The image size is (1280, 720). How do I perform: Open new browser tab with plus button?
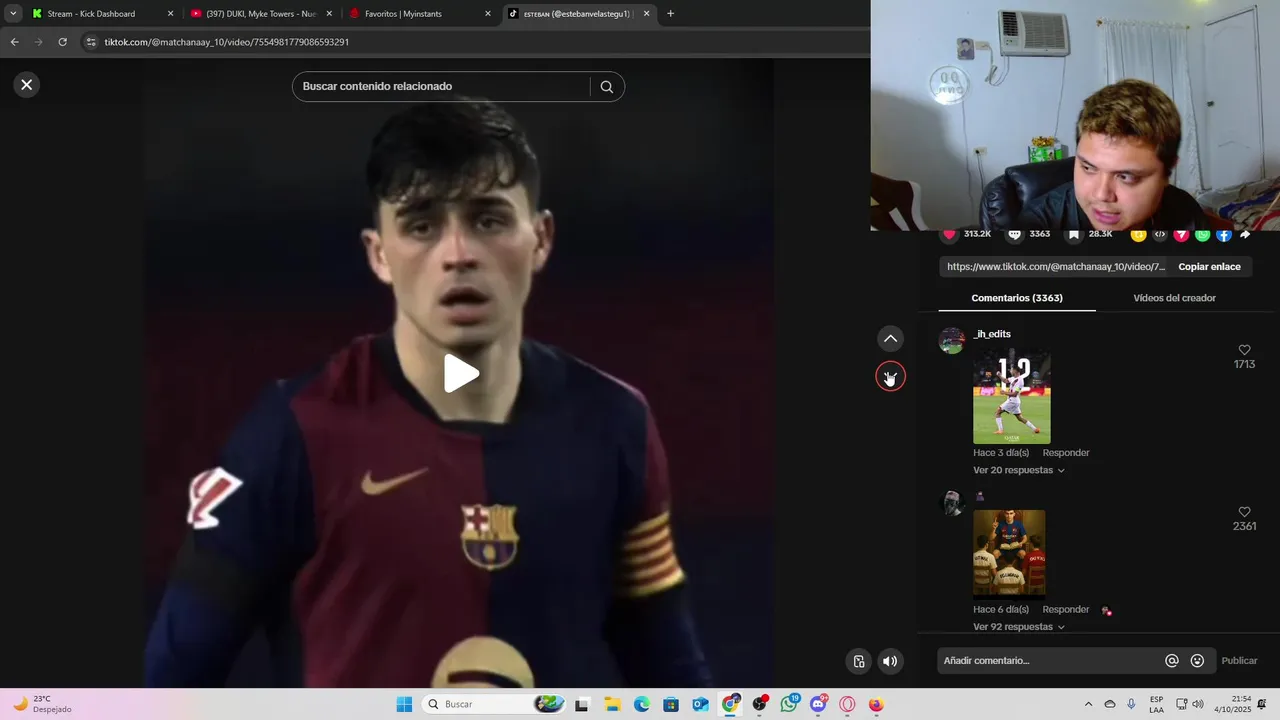click(x=670, y=14)
